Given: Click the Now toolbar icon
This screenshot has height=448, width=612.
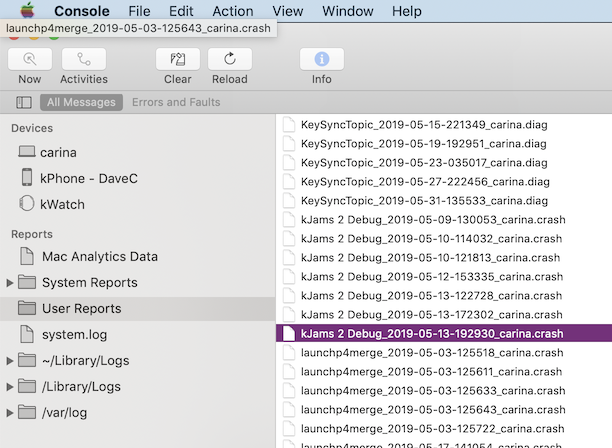Looking at the screenshot, I should click(30, 59).
